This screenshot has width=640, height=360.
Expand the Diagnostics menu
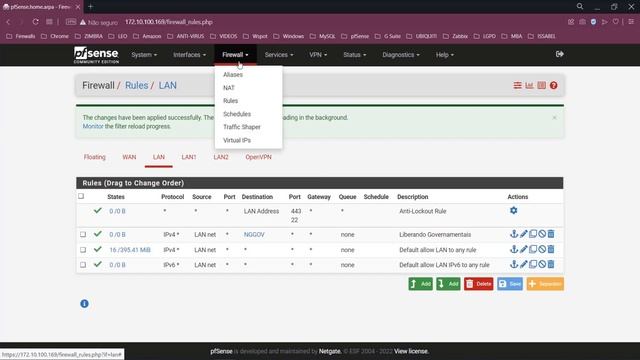[401, 55]
